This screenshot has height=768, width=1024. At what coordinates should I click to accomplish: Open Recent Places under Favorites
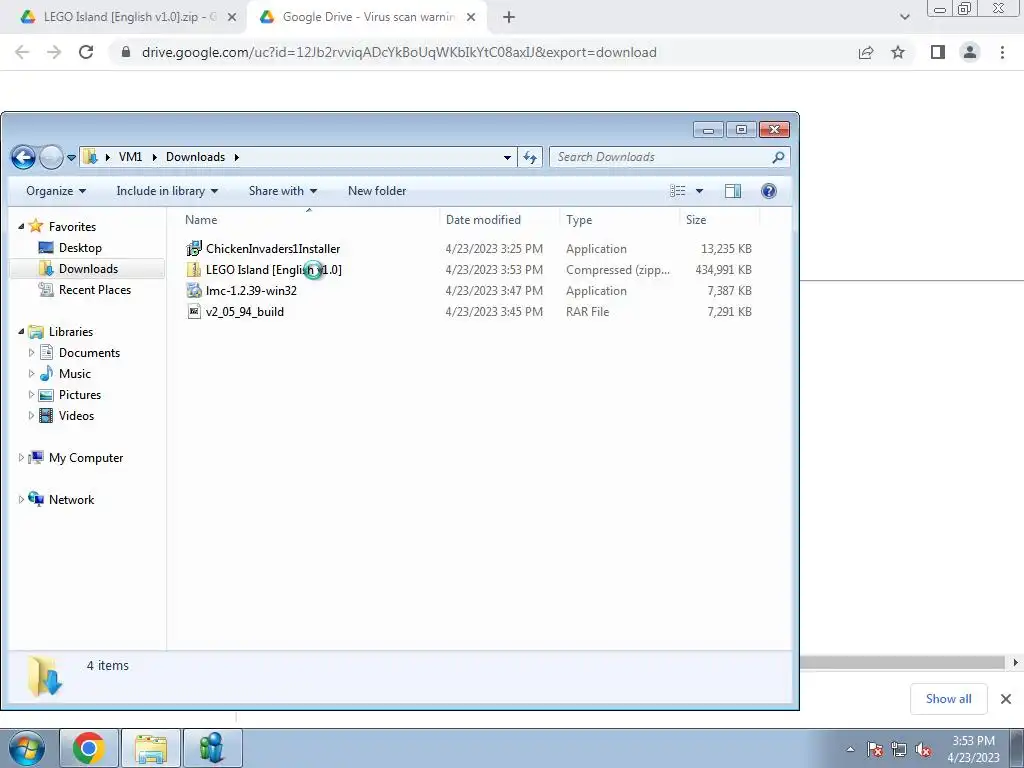(95, 289)
